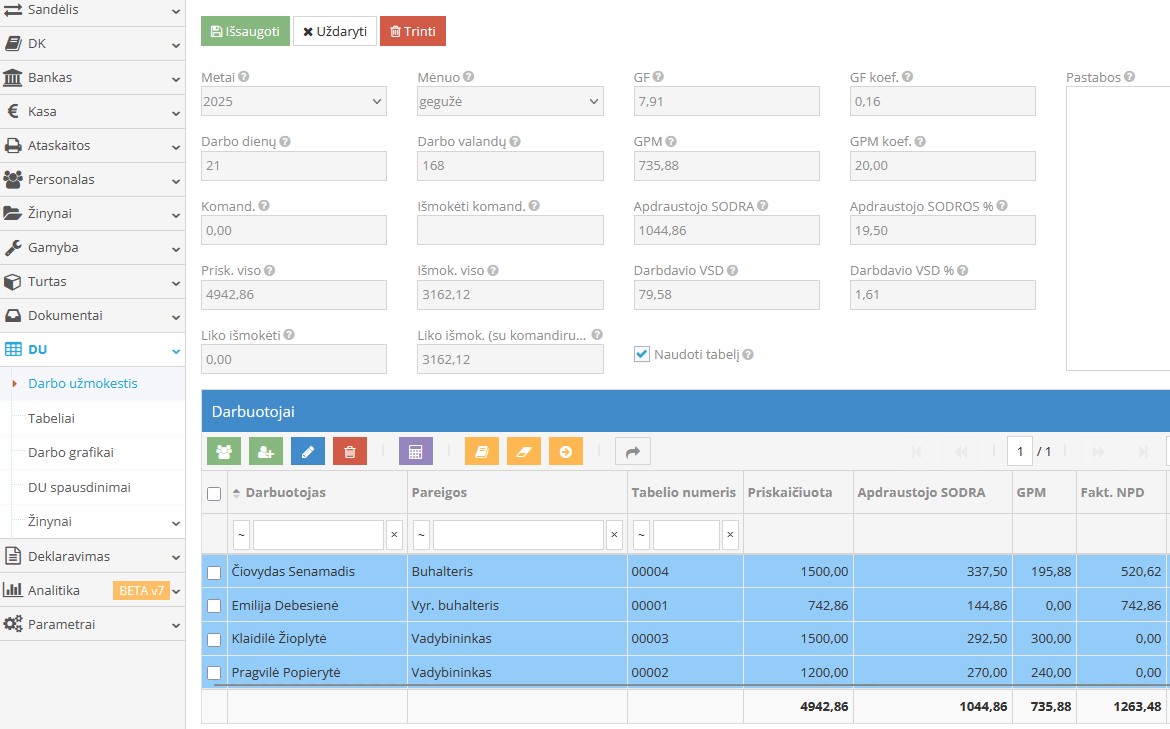Screen dimensions: 1170x729
Task: Open the Metai year dropdown
Action: (x=293, y=101)
